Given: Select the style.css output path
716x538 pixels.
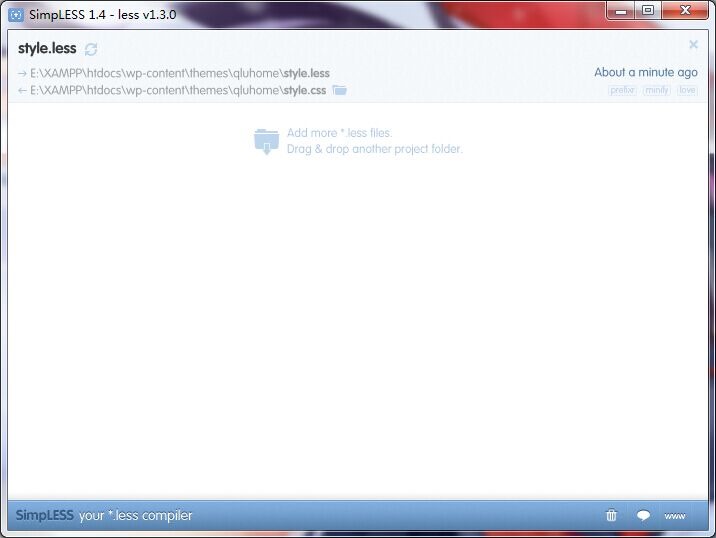Looking at the screenshot, I should point(178,90).
